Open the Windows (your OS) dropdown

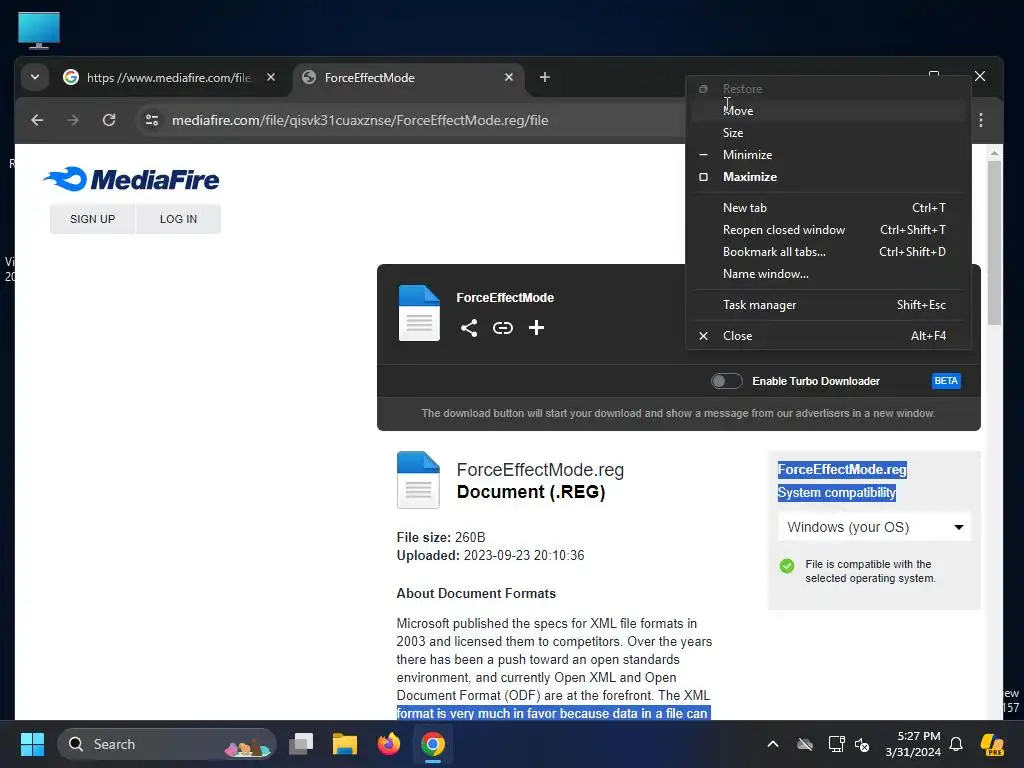click(874, 527)
